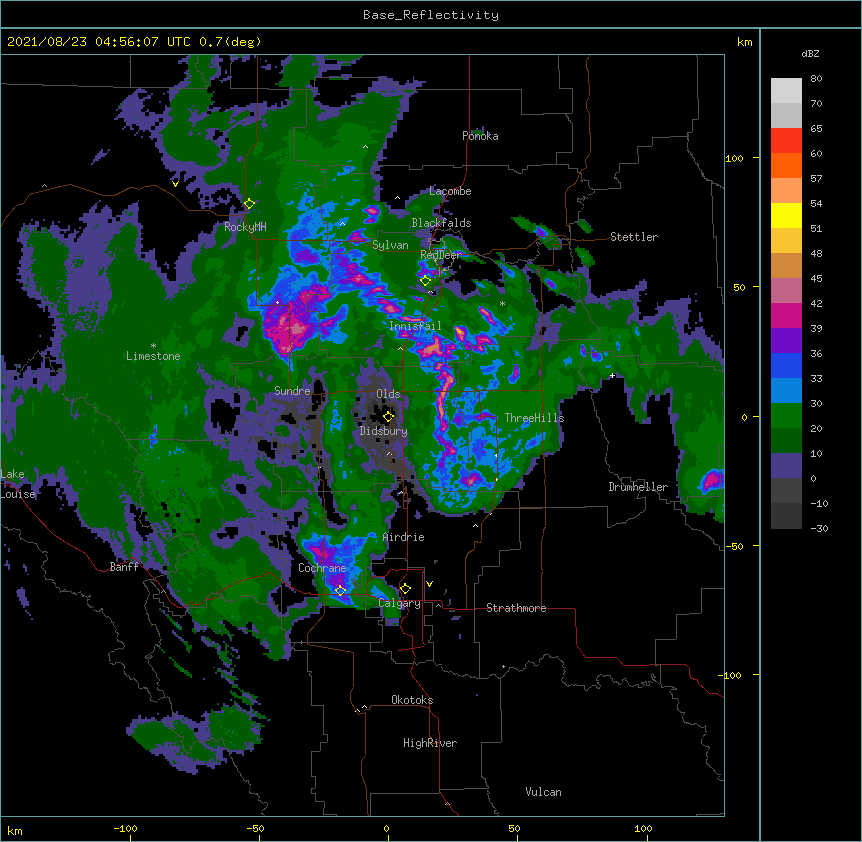Pick the royal blue 33-36 dBZ swatch
Viewport: 862px width, 842px height.
pyautogui.click(x=786, y=365)
